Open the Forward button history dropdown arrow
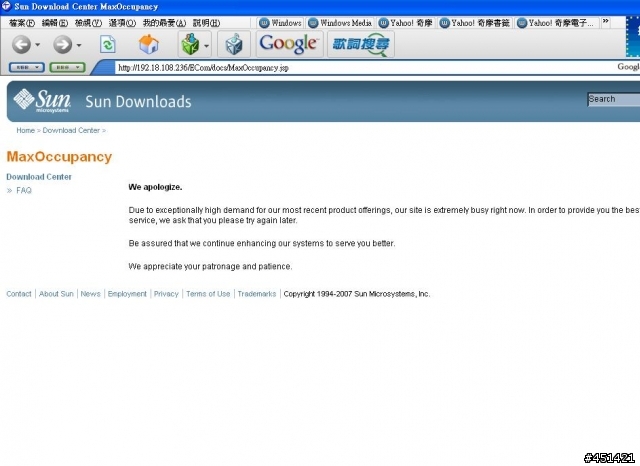 79,45
